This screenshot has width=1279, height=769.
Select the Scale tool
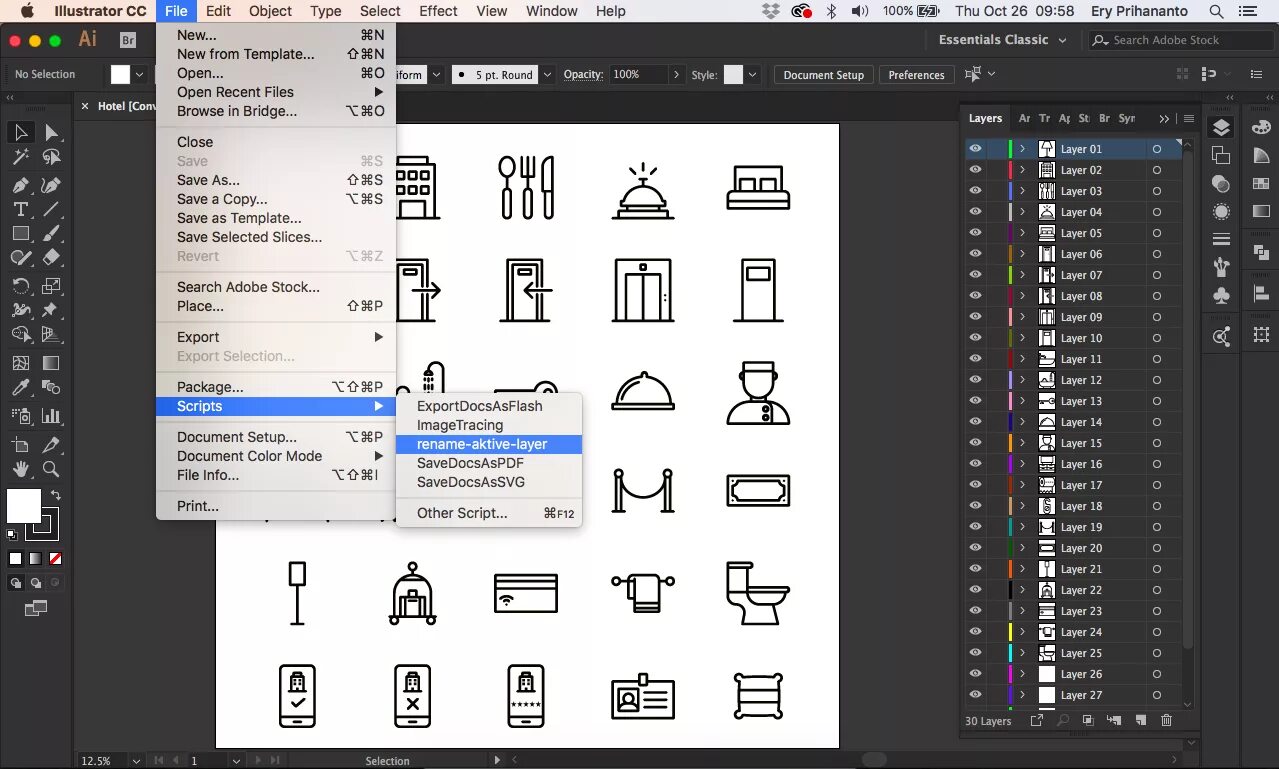click(51, 285)
